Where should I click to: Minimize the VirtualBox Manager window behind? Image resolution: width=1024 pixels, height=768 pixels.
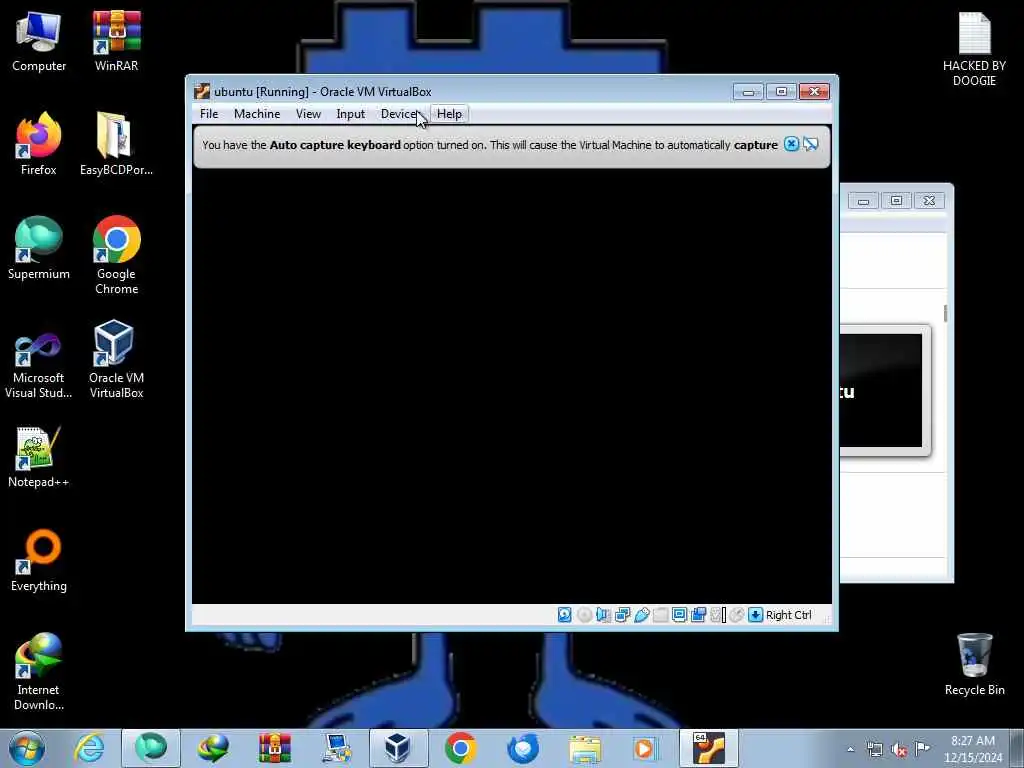click(x=863, y=200)
